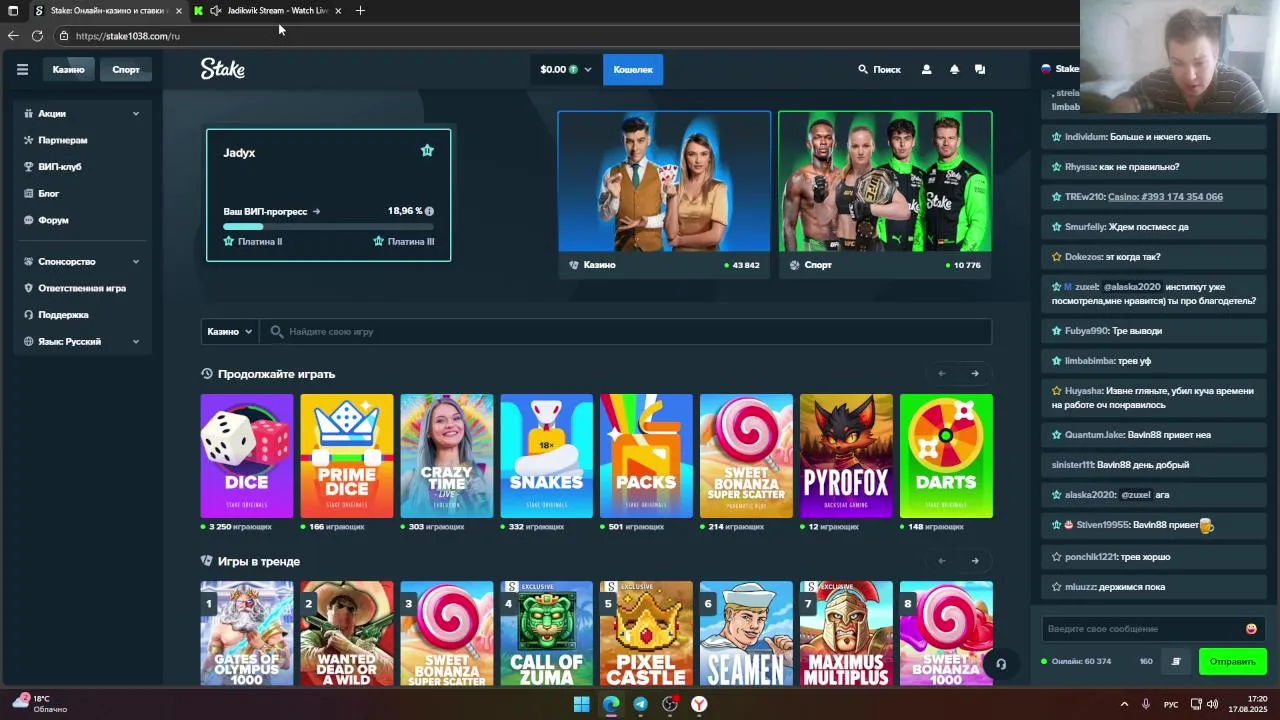Open the Edge browser taskbar icon
The width and height of the screenshot is (1280, 720).
pyautogui.click(x=610, y=704)
